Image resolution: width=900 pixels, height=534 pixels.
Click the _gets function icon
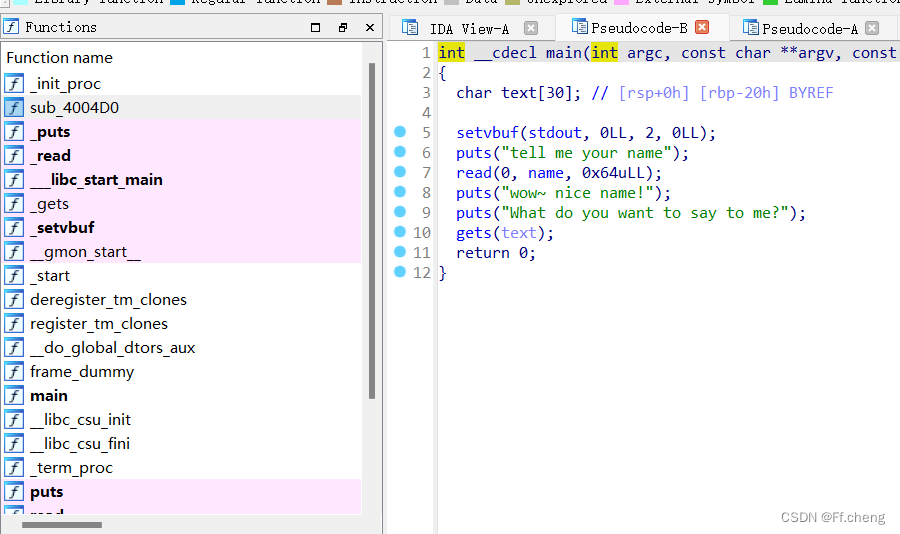pyautogui.click(x=14, y=204)
